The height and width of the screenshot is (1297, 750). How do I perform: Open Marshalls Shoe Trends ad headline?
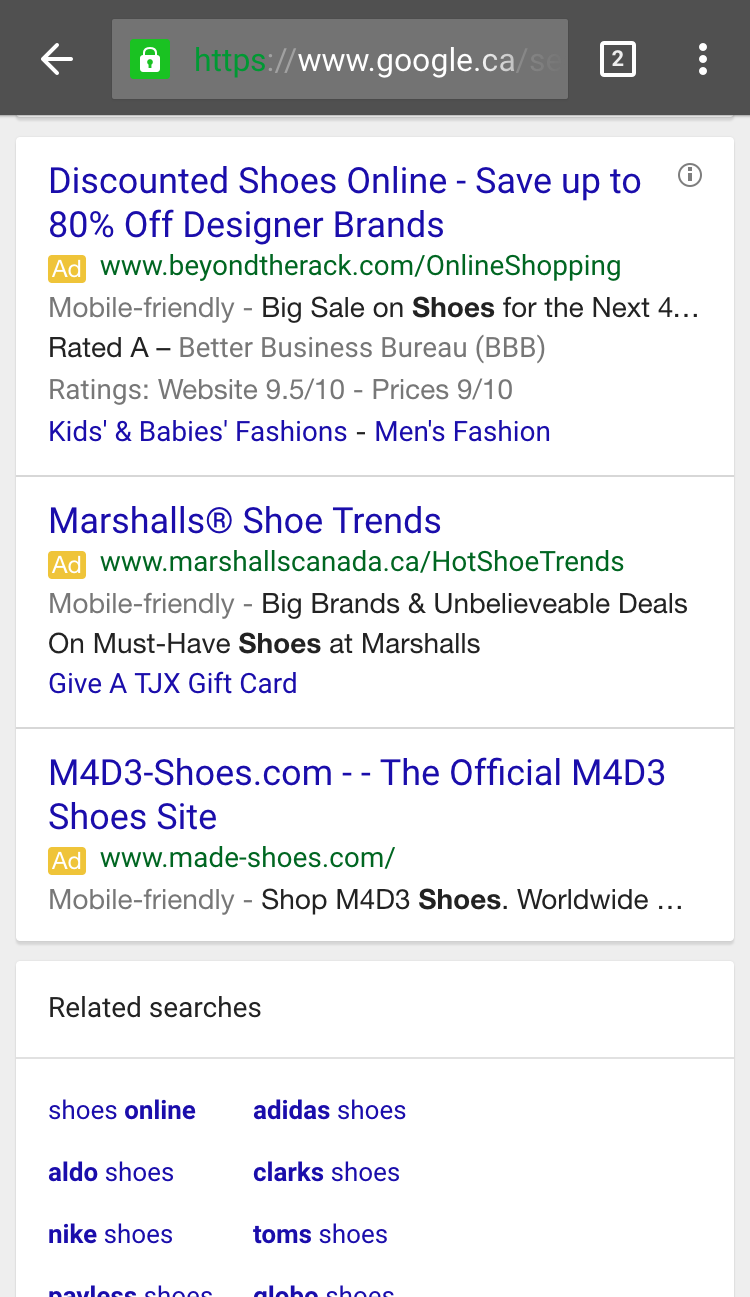pyautogui.click(x=245, y=521)
